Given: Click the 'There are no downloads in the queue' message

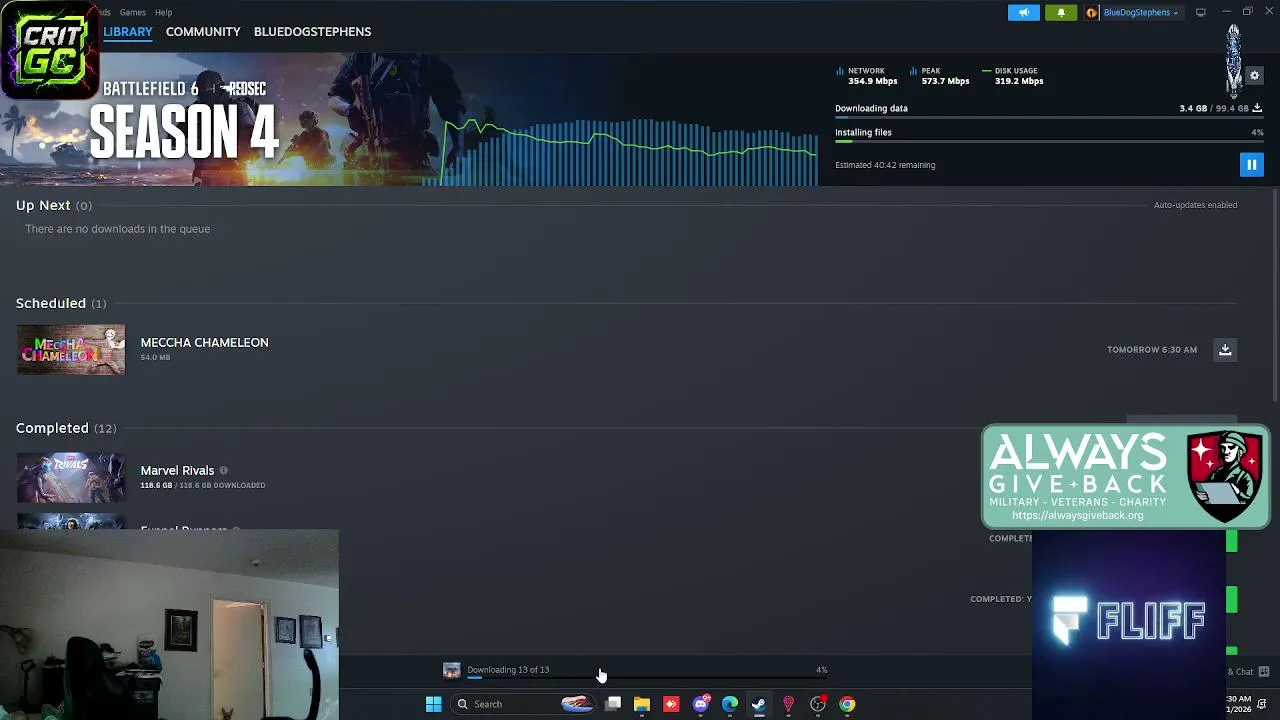Looking at the screenshot, I should 118,229.
